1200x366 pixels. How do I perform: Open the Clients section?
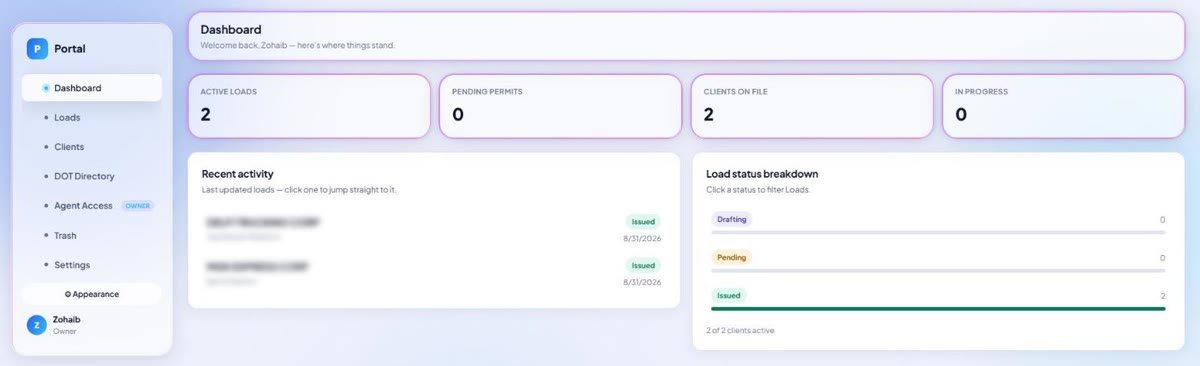coord(92,147)
